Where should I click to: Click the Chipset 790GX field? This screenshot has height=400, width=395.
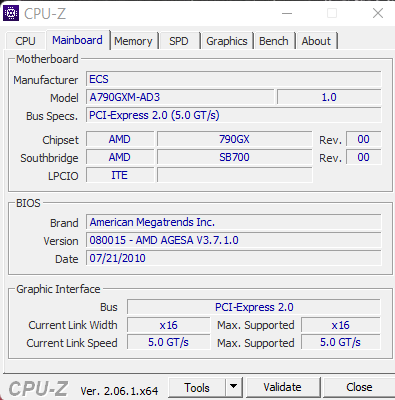234,139
